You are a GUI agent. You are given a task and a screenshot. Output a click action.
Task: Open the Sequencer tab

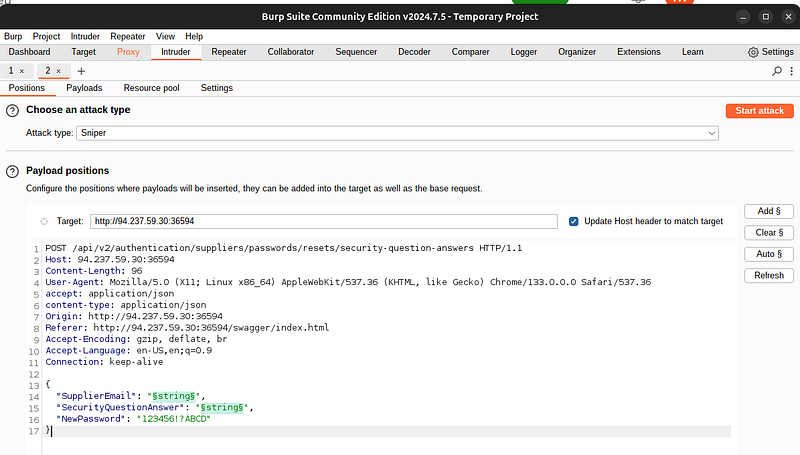coord(356,52)
